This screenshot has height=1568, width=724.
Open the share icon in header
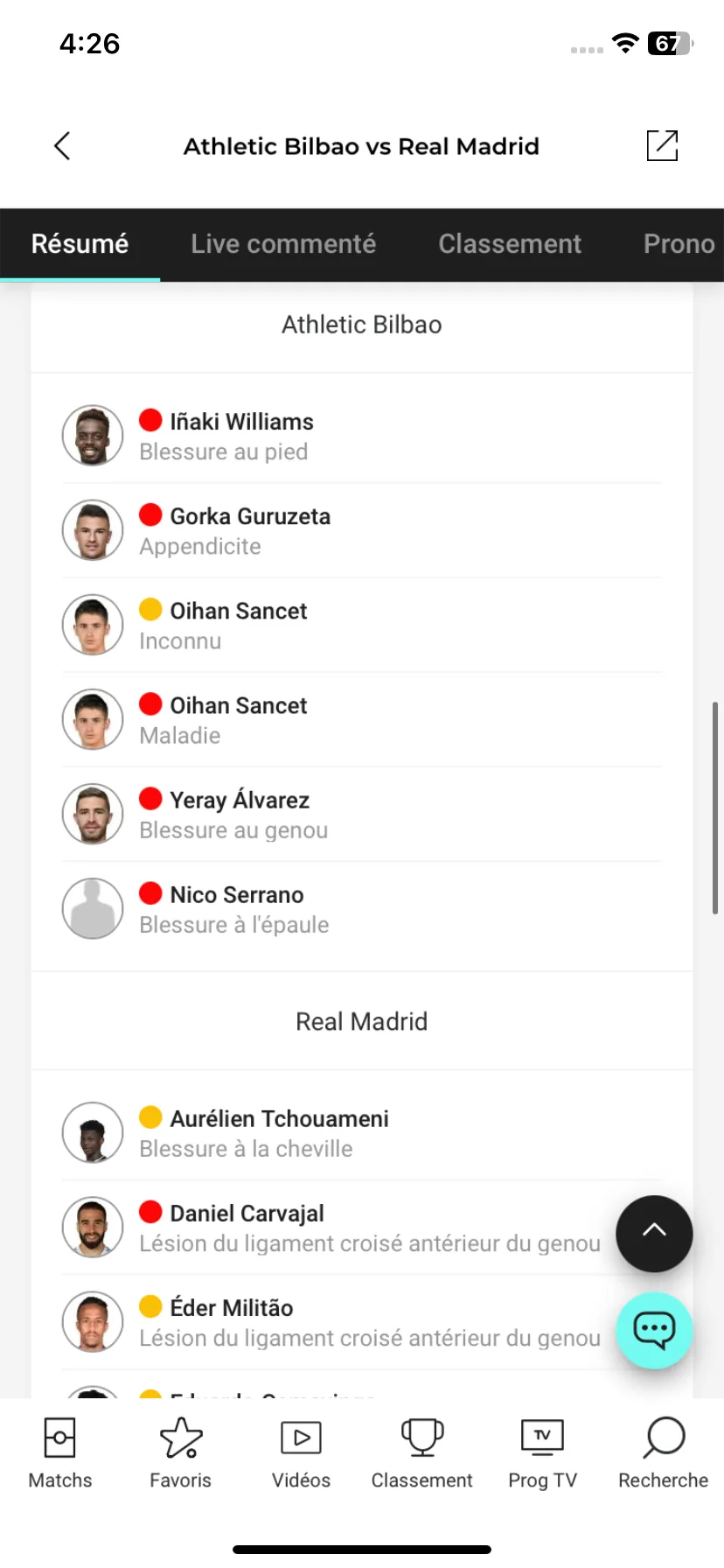(662, 145)
